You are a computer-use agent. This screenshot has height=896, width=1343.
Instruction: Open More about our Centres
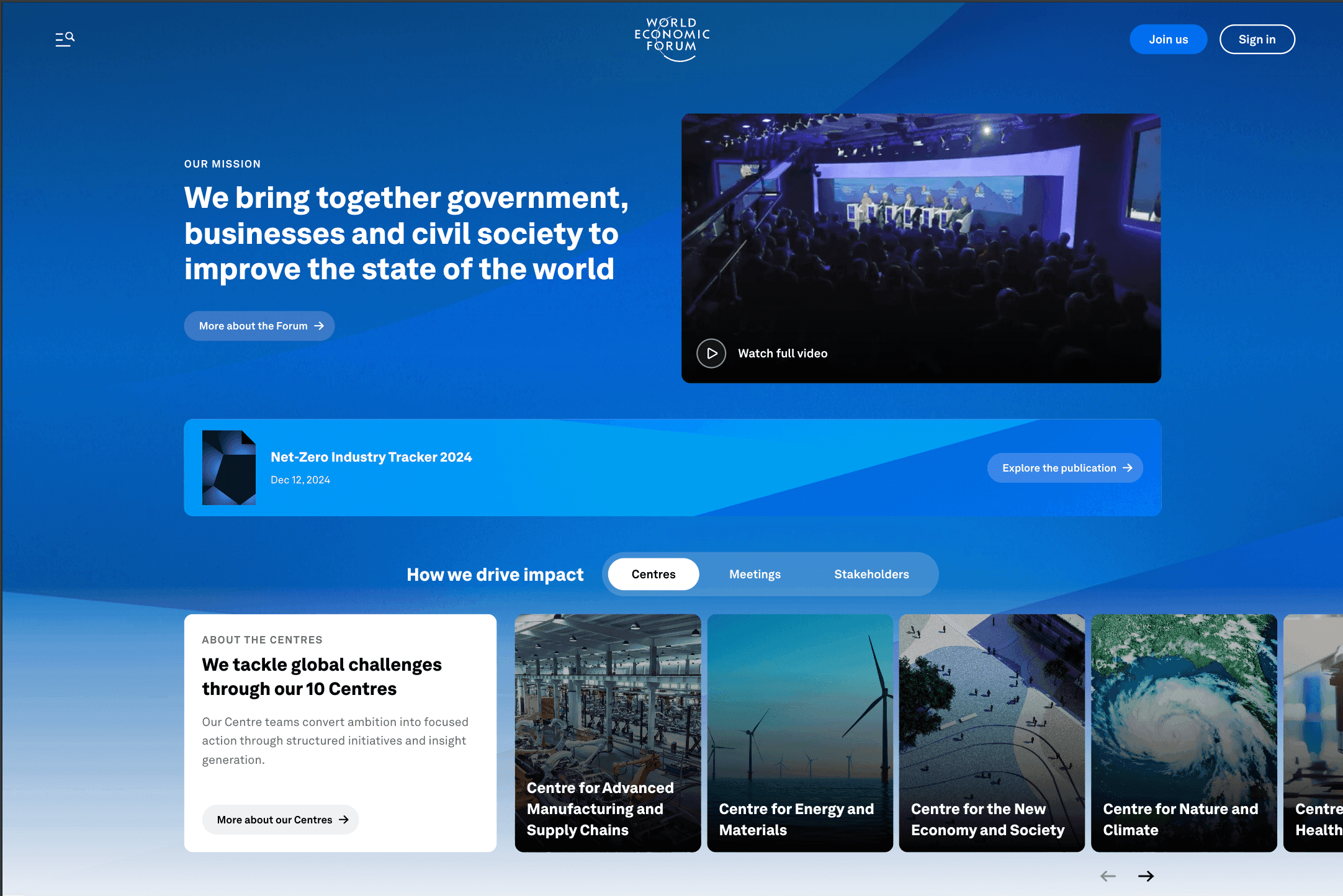(281, 820)
